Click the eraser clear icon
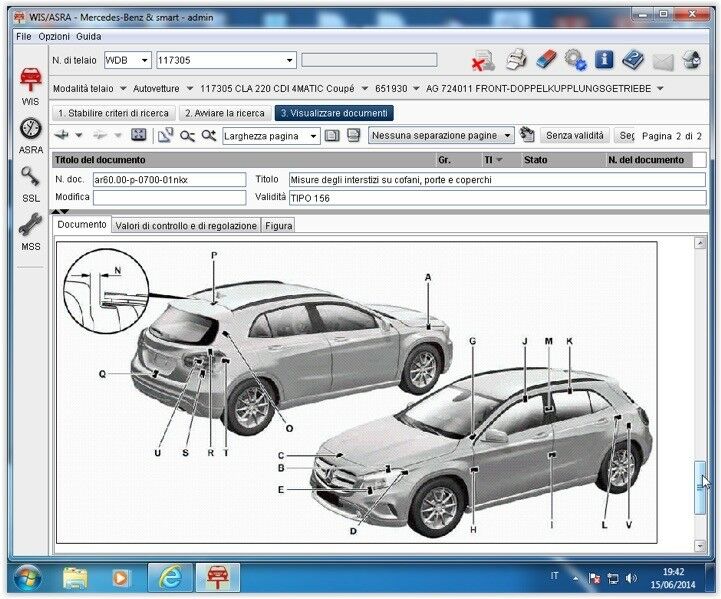The width and height of the screenshot is (721, 599). tap(546, 60)
